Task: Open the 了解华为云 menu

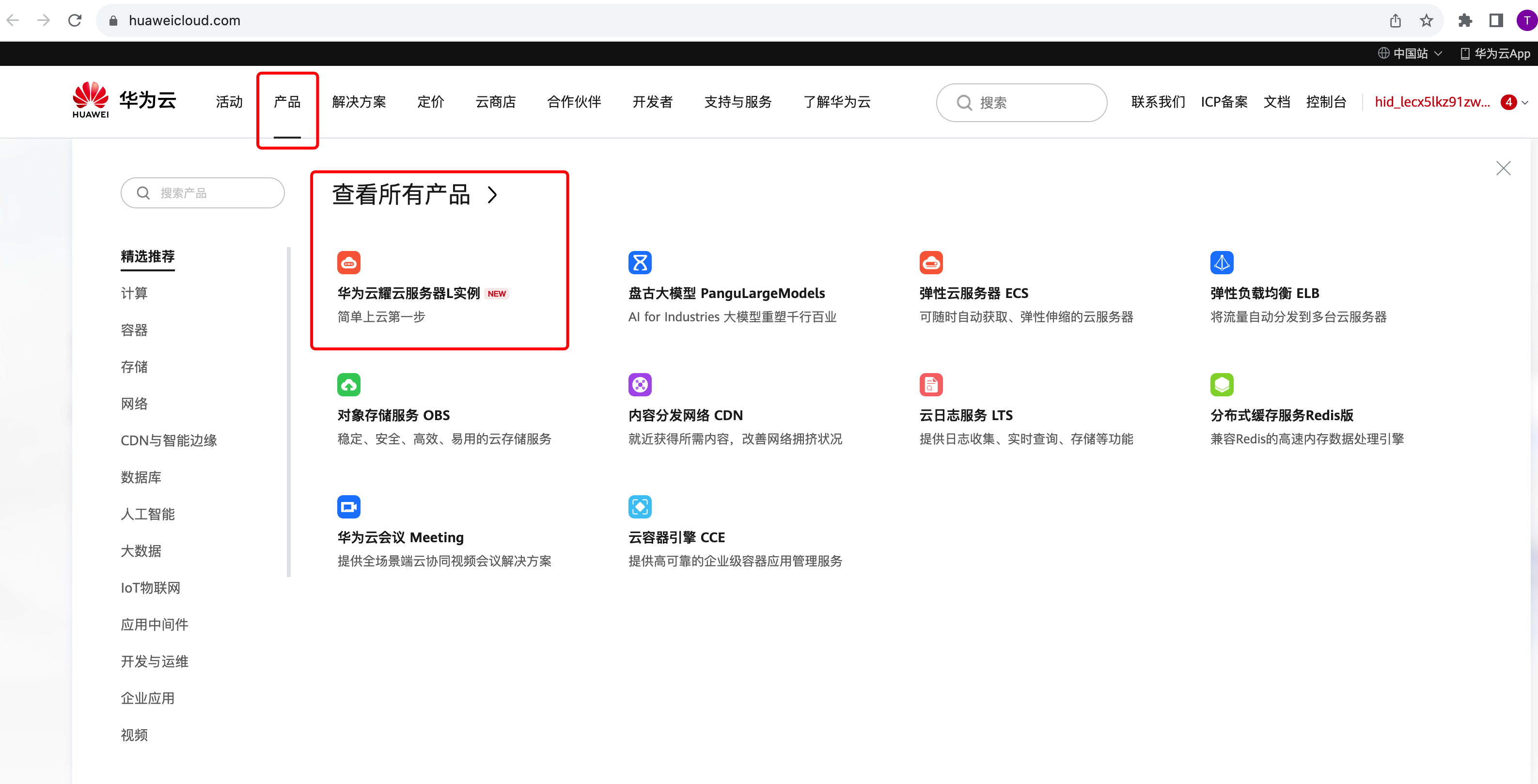Action: [x=836, y=102]
